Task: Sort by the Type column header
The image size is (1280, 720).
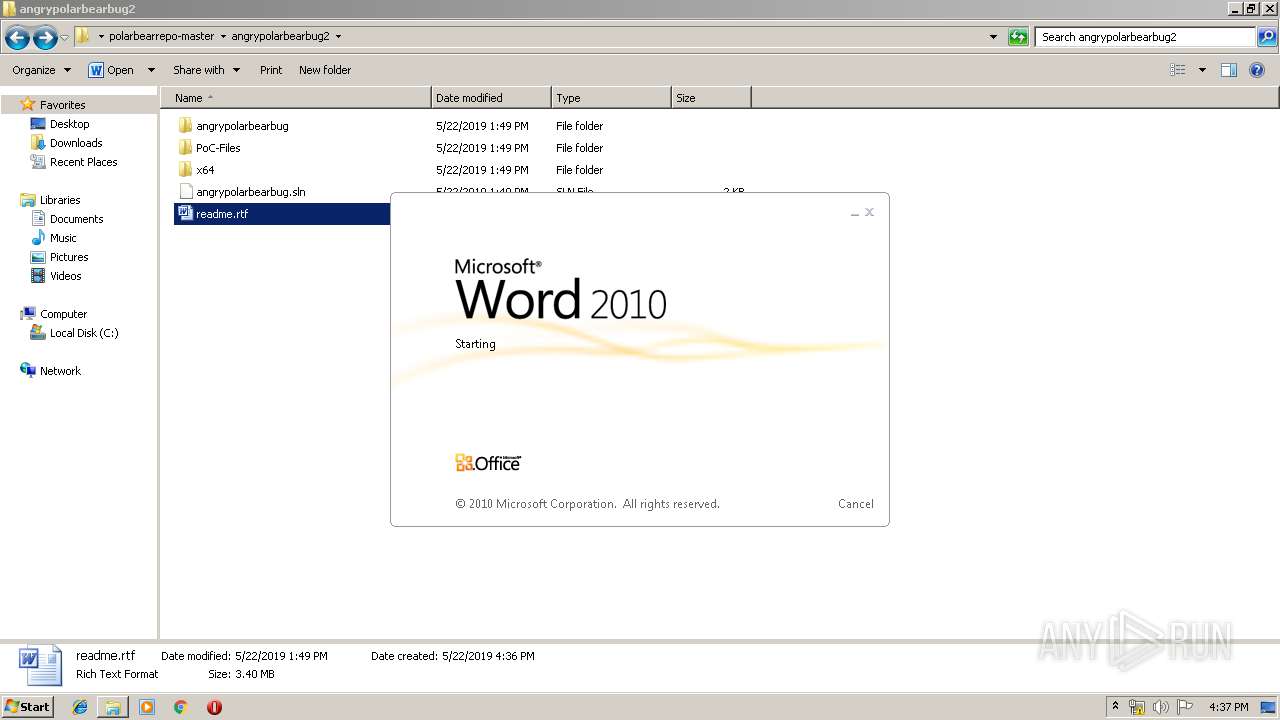Action: tap(611, 98)
